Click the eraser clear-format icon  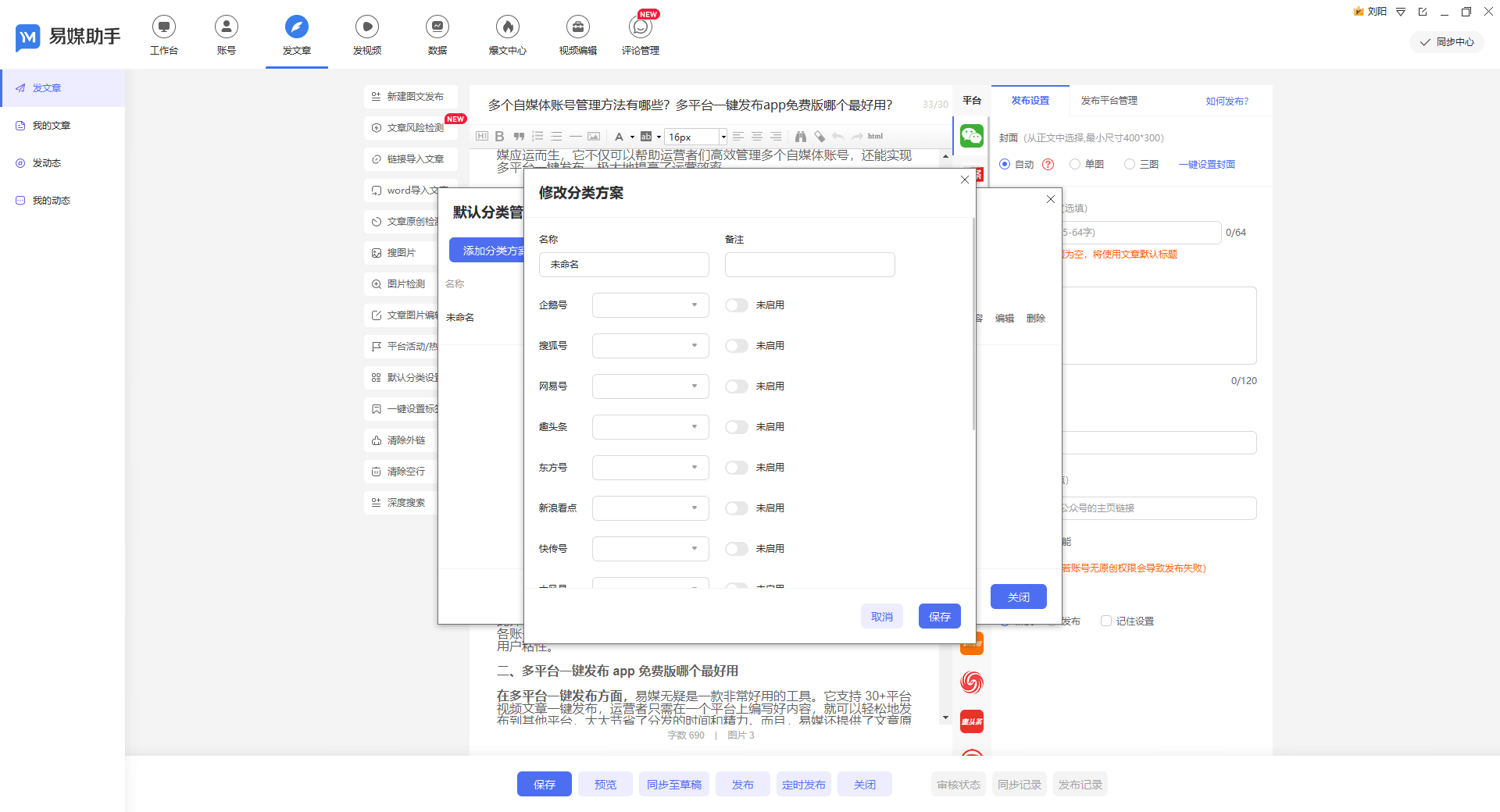820,136
